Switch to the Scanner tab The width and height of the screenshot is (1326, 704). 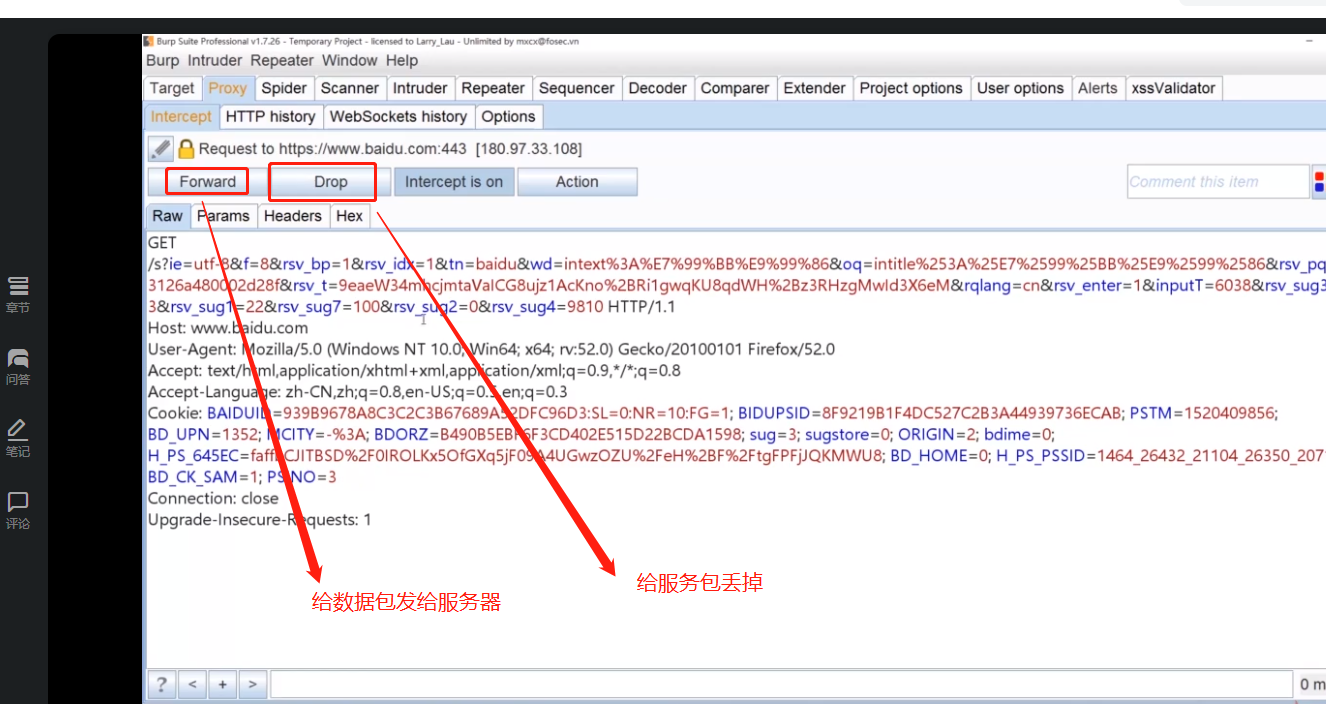click(350, 88)
